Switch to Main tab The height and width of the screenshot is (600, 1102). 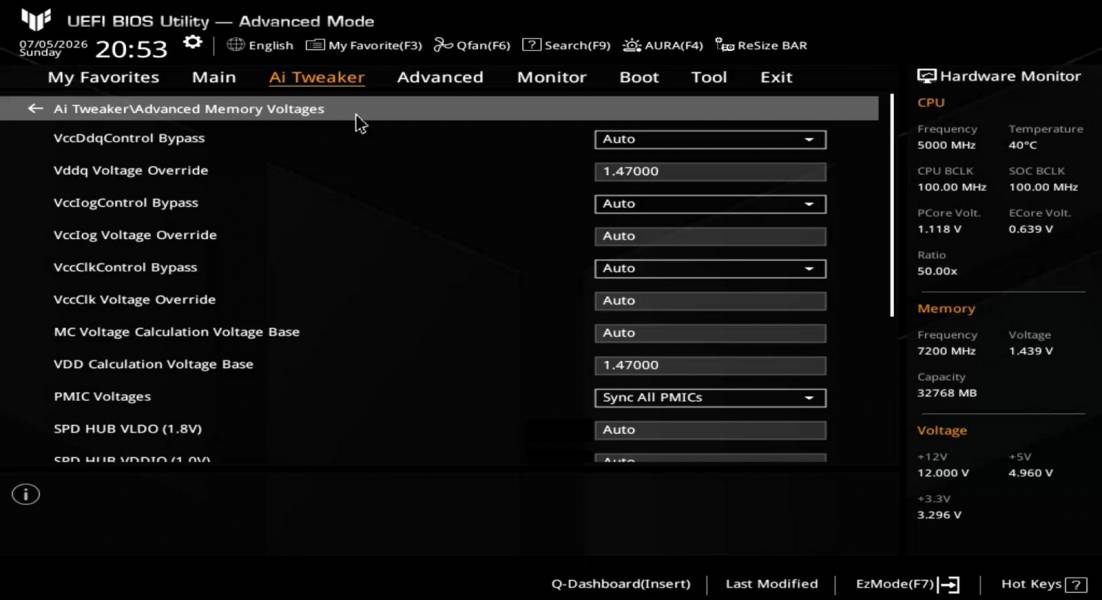tap(214, 77)
